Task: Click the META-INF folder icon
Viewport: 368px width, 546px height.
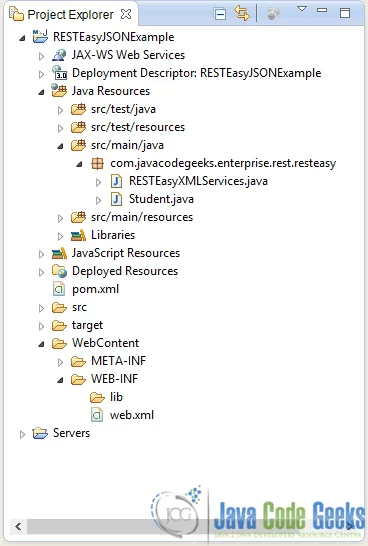Action: click(x=78, y=361)
